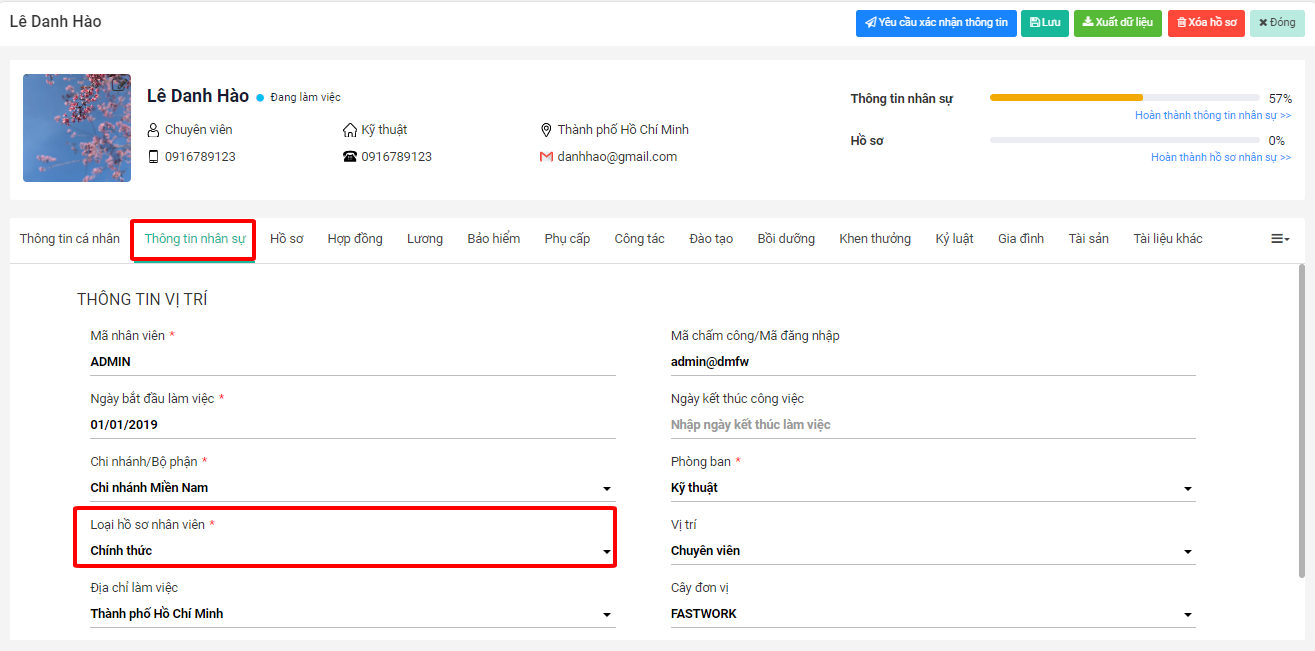Open the Vị trí dropdown
1315x651 pixels.
(1188, 552)
